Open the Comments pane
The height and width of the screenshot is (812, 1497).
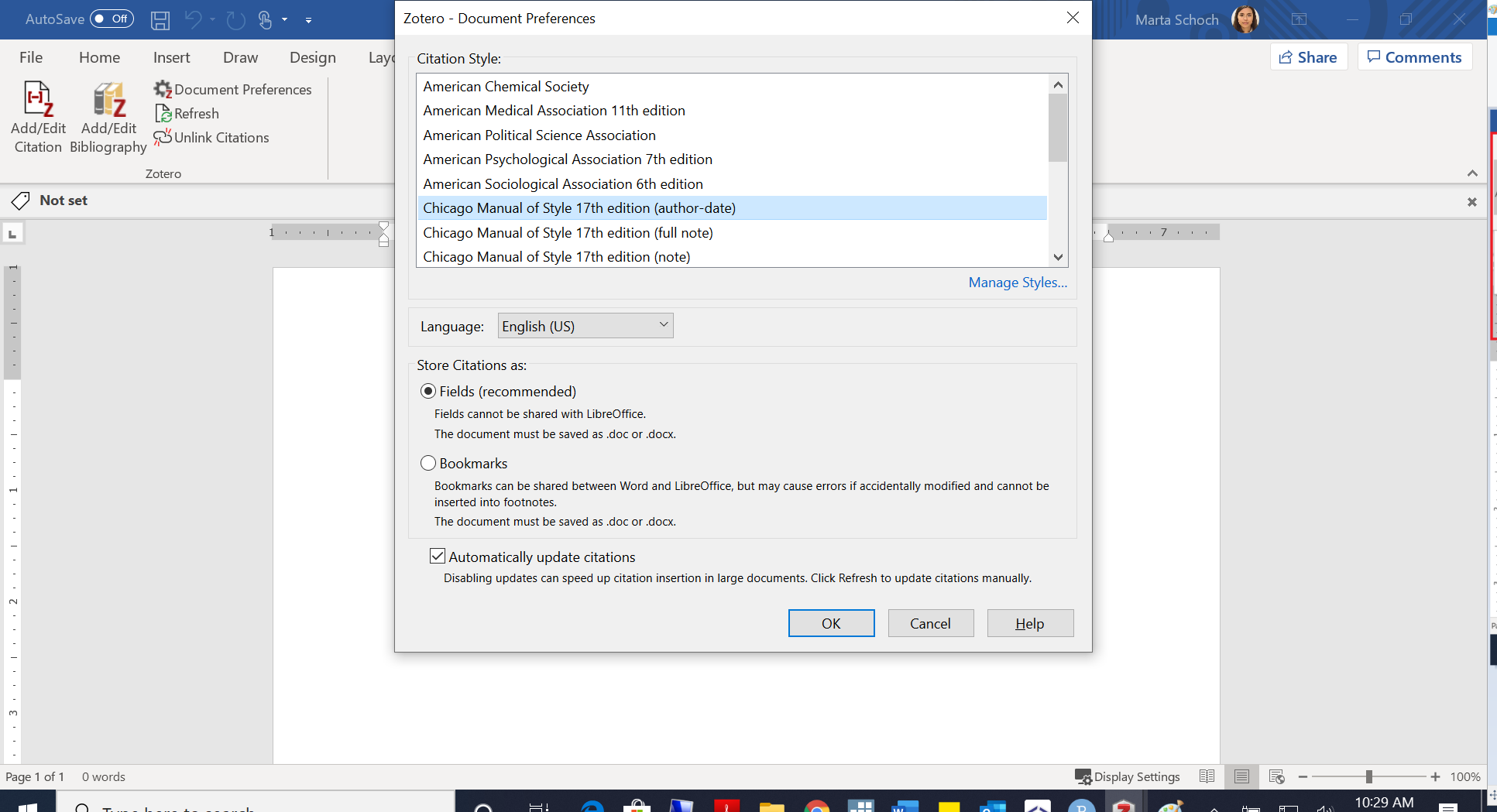pyautogui.click(x=1415, y=57)
